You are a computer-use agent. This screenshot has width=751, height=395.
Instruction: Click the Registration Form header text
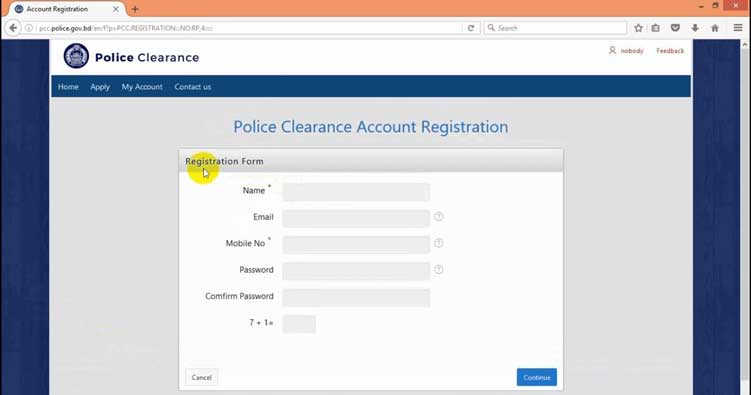224,161
